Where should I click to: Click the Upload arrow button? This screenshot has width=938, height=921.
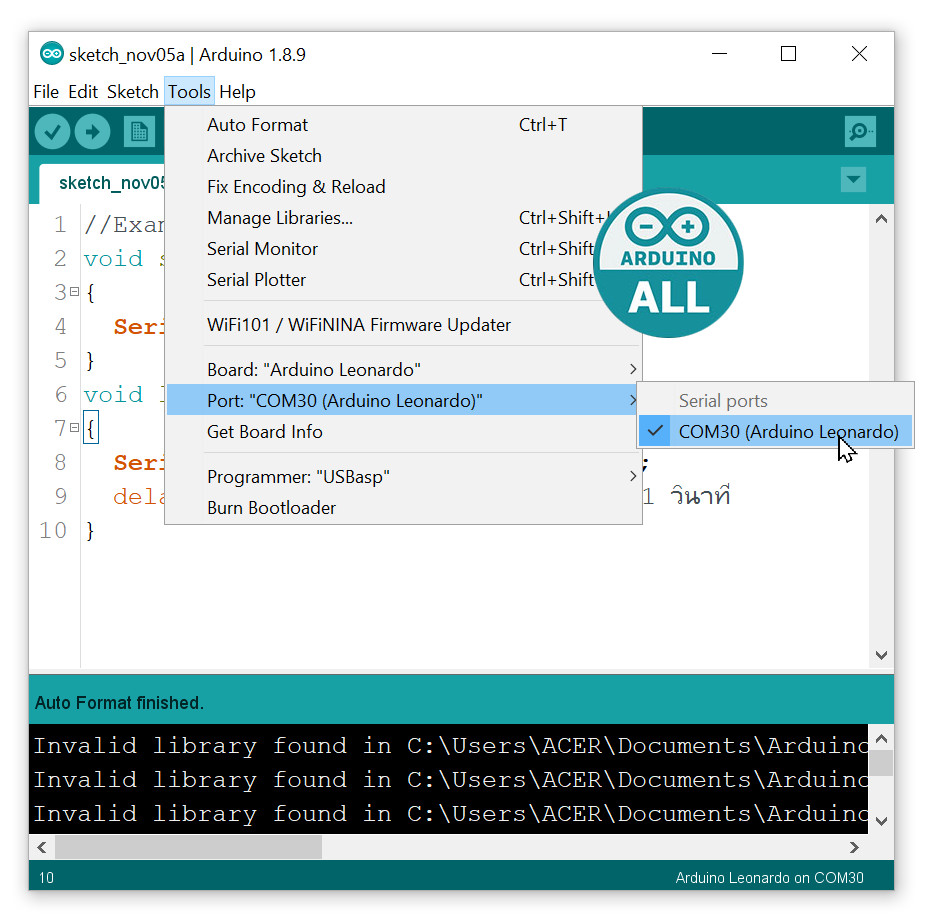(92, 132)
